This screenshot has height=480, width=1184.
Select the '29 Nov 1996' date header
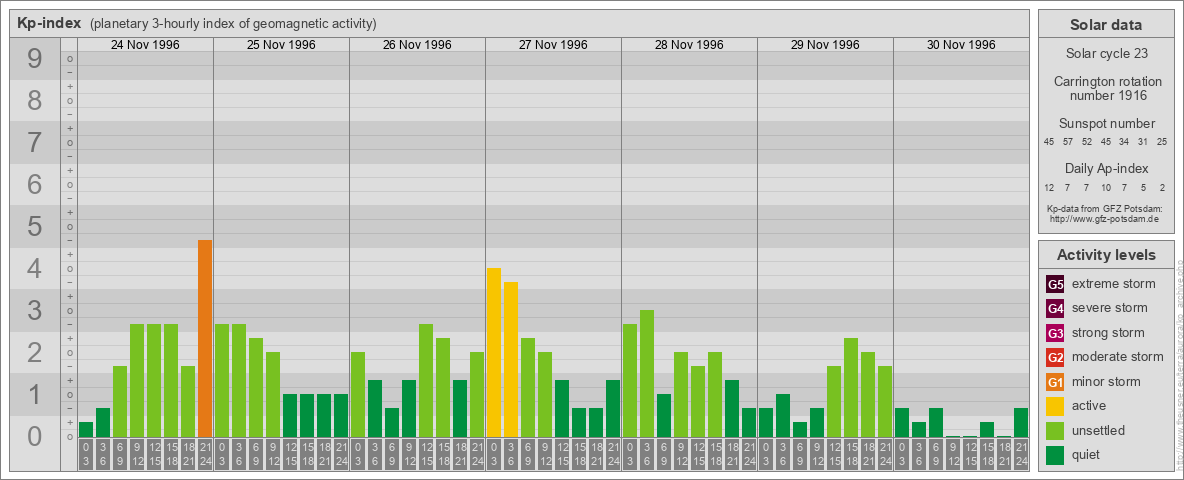pyautogui.click(x=825, y=45)
